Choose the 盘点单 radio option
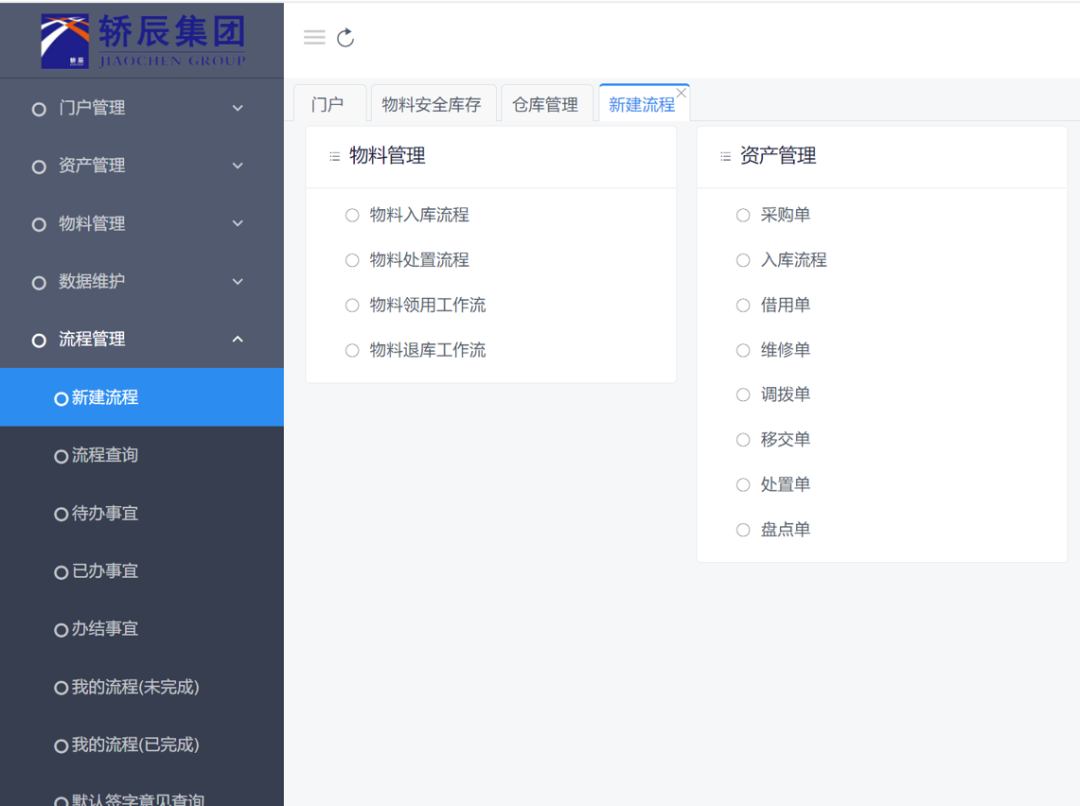Viewport: 1080px width, 806px height. click(x=743, y=530)
